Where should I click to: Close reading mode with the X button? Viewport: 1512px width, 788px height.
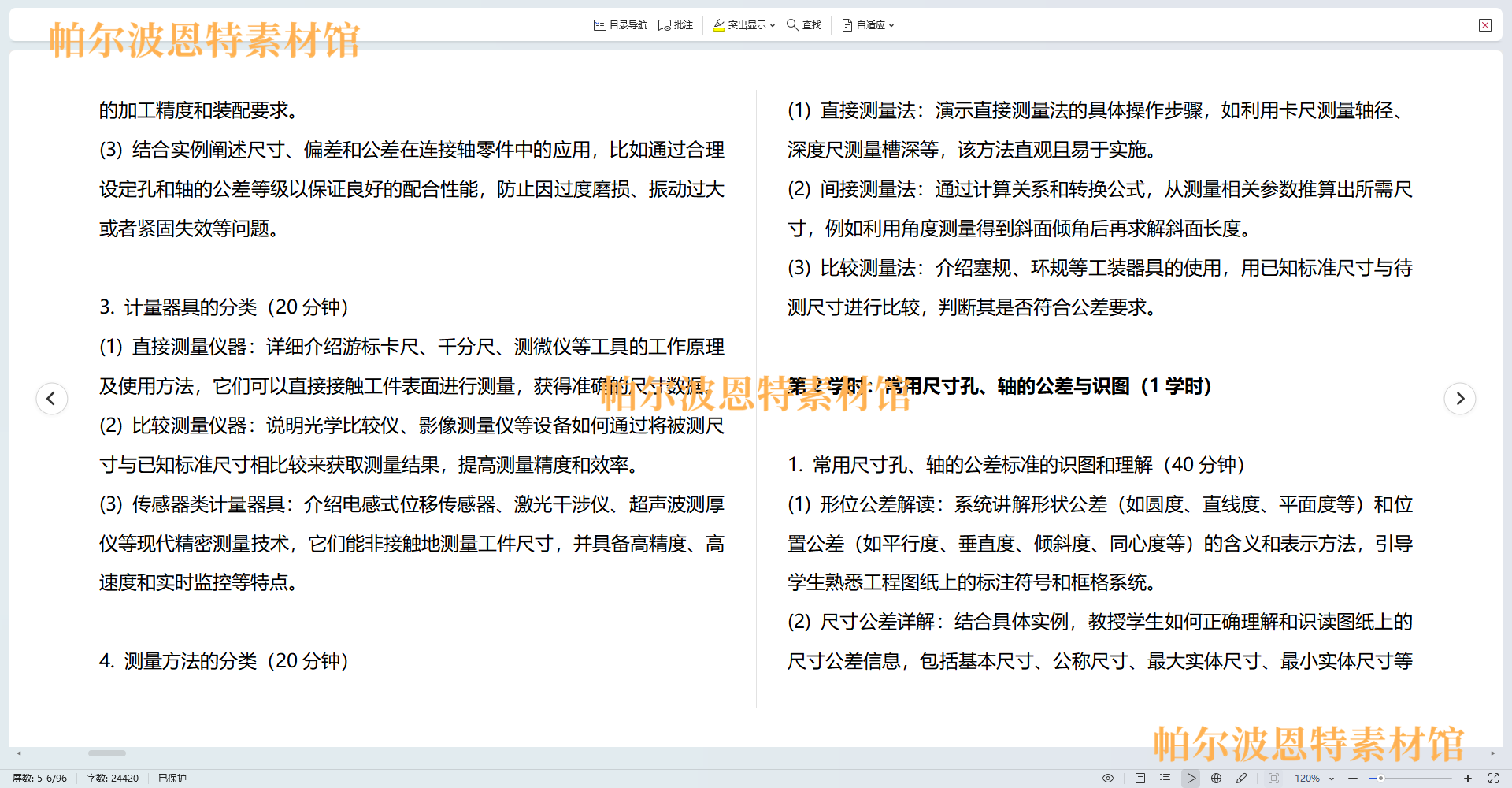click(x=1485, y=25)
